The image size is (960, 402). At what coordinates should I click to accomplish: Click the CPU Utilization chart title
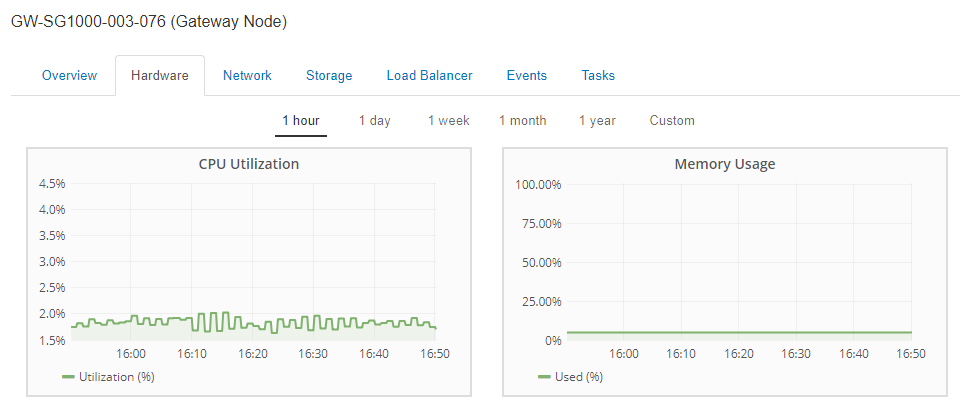pos(249,164)
